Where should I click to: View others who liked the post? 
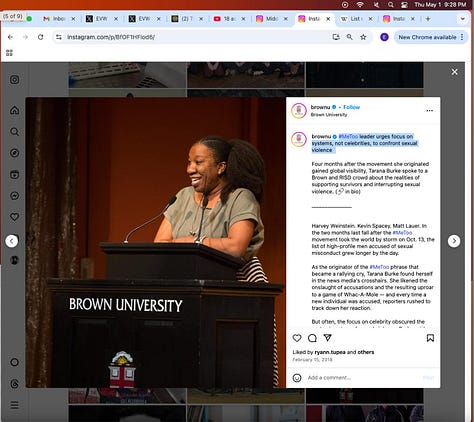coord(366,352)
